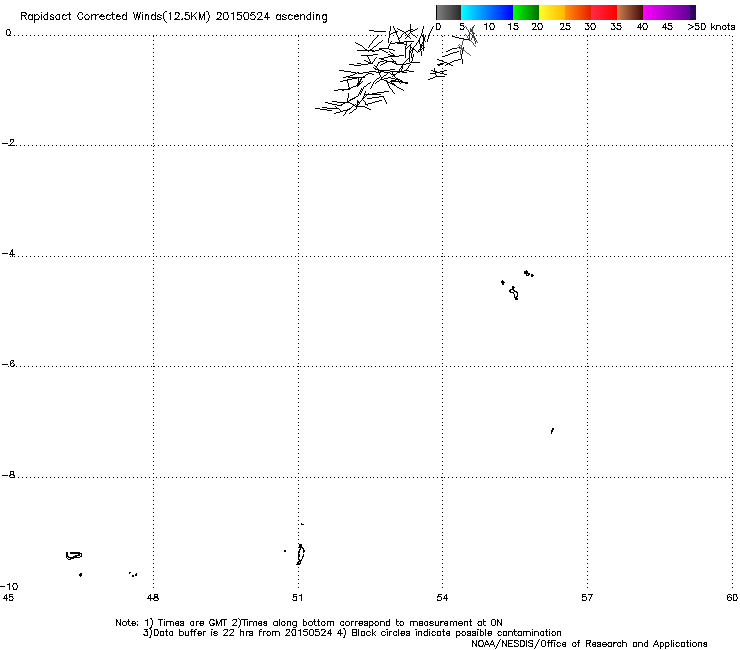Screen dimensions: 740x650
Task: Click the '-8' latitude axis label
Action: tap(8, 475)
